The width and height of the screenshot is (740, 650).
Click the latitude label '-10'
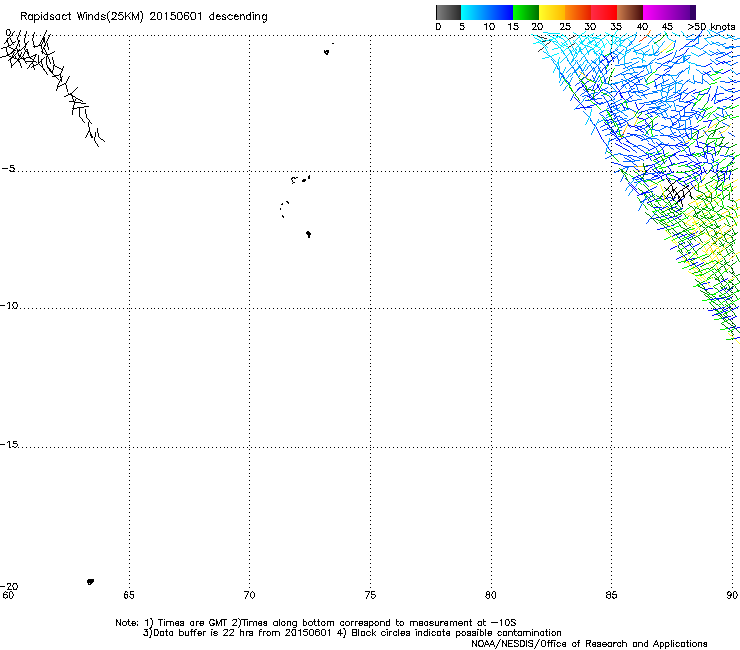click(x=9, y=305)
